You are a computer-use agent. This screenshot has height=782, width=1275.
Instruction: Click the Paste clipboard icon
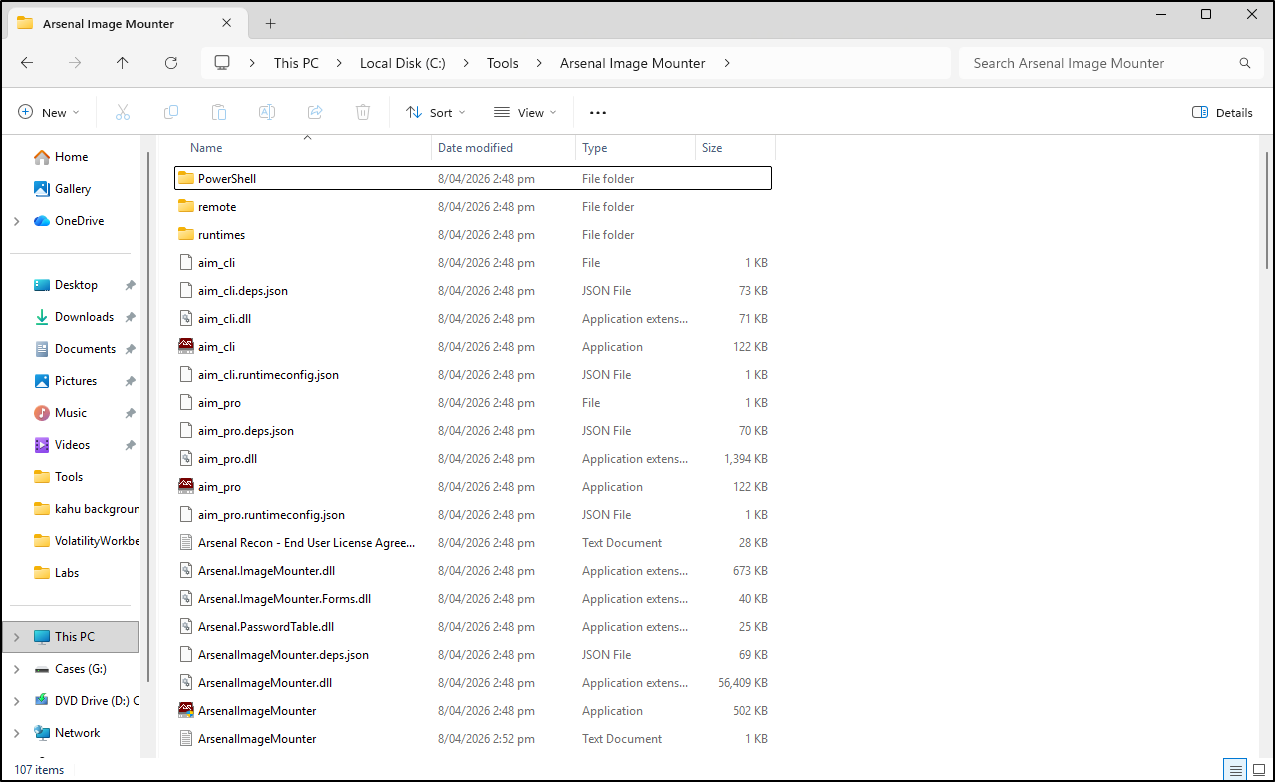pyautogui.click(x=219, y=113)
